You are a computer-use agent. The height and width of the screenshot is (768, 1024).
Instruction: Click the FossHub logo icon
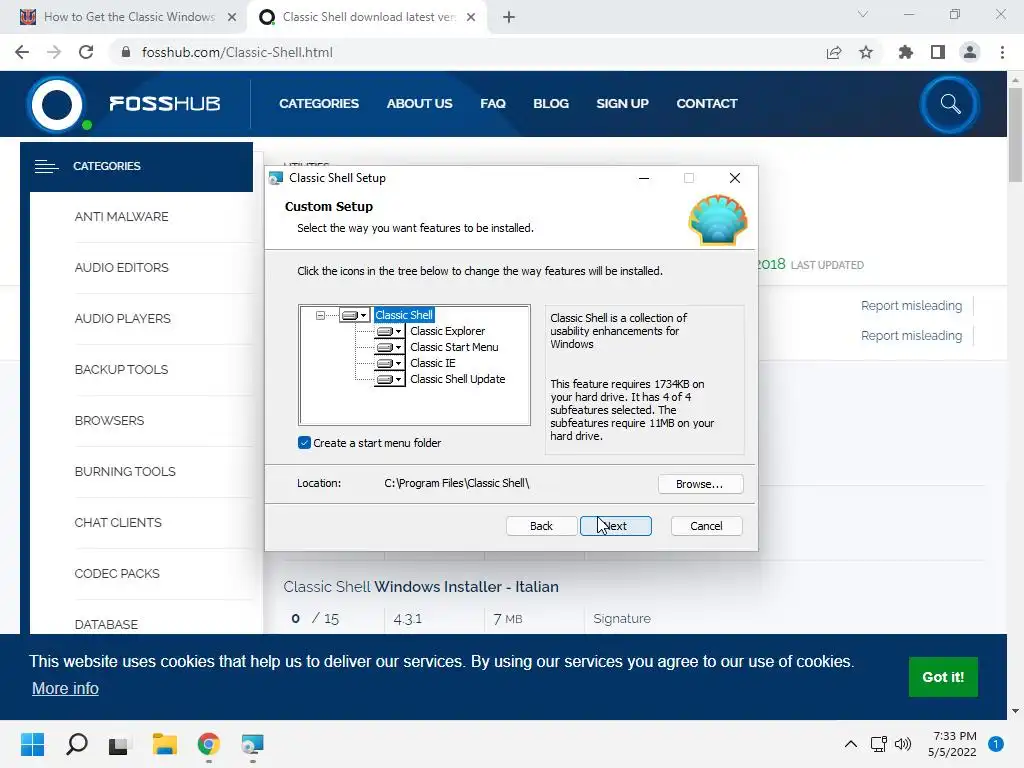click(57, 104)
